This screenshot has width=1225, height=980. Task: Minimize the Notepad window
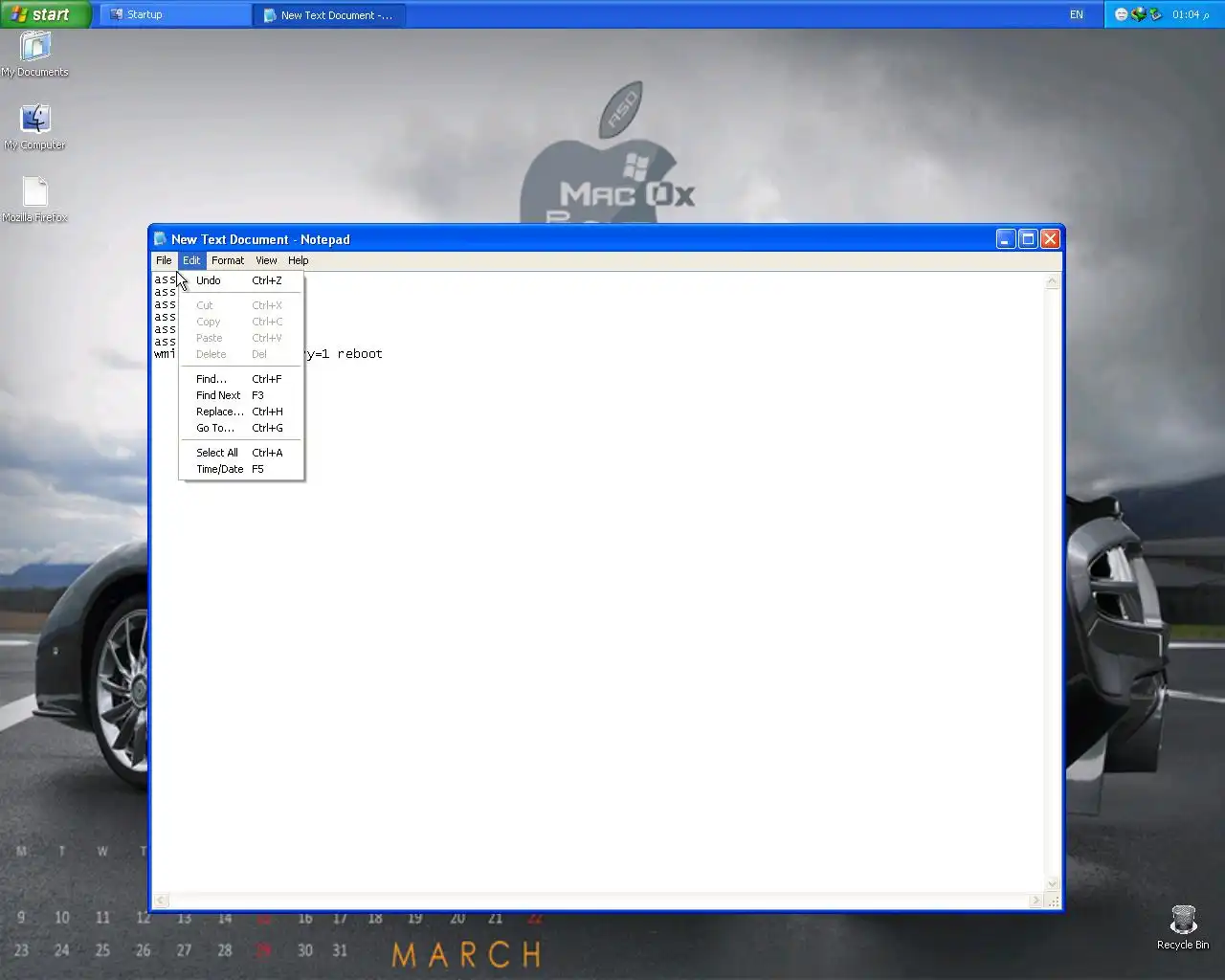(1006, 239)
